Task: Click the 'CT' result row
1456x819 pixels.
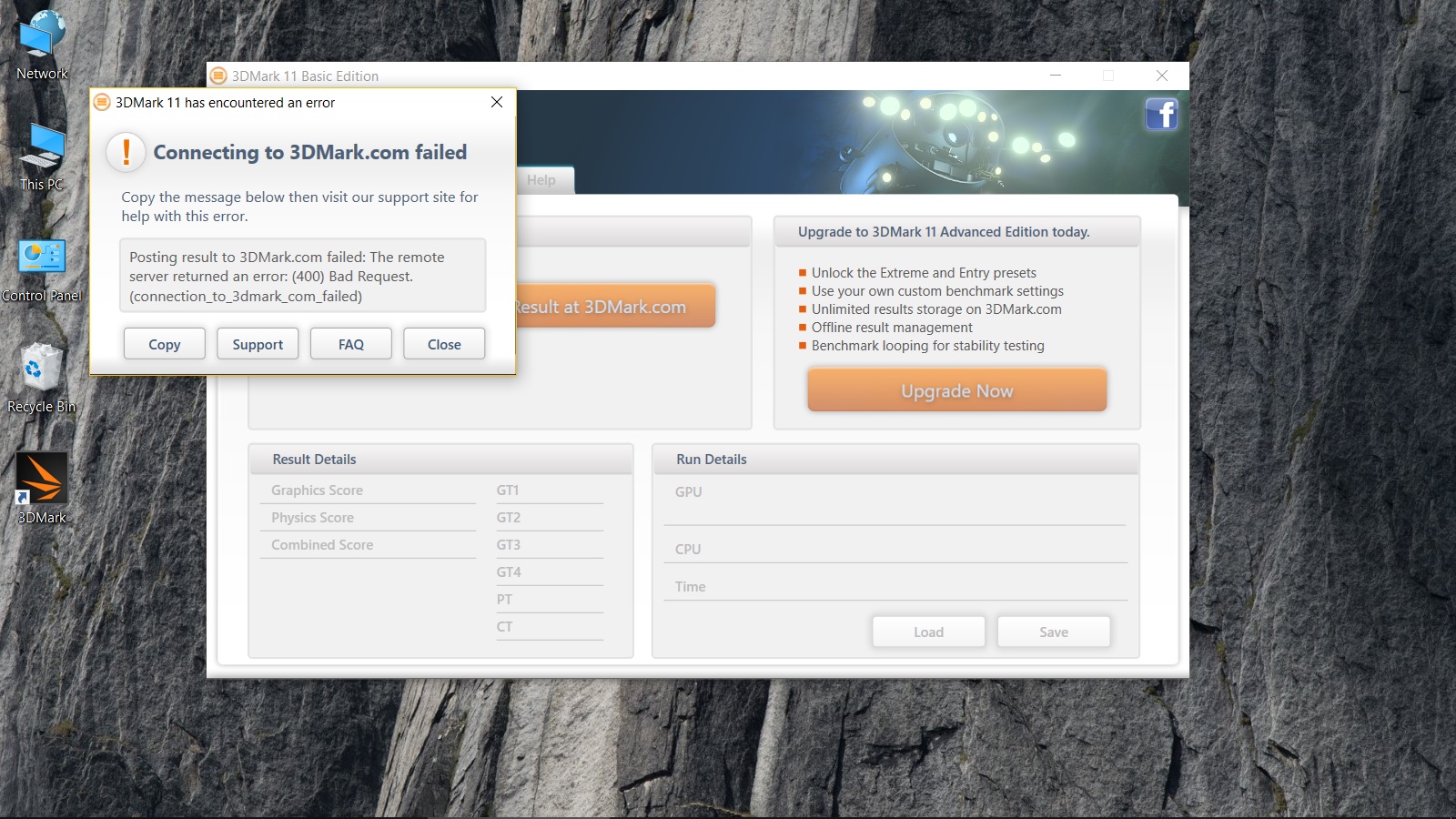Action: pos(550,627)
